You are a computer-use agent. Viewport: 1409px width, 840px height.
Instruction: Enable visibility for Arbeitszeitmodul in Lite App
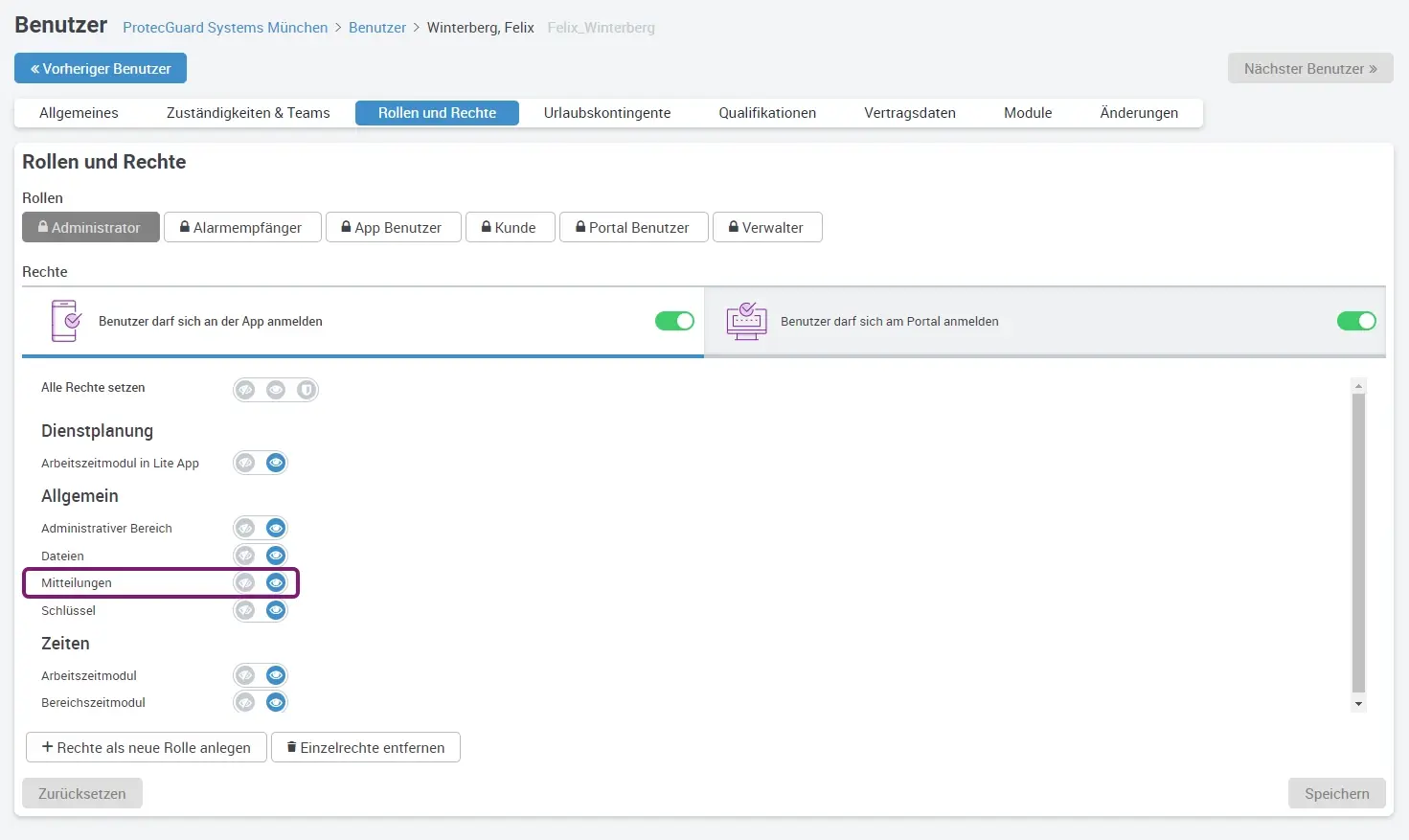(x=276, y=463)
